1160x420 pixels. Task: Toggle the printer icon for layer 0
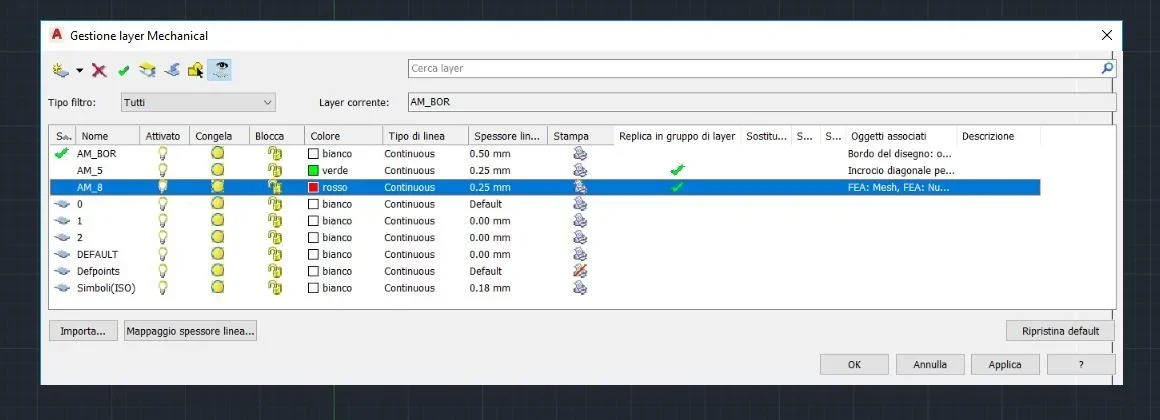pyautogui.click(x=581, y=203)
